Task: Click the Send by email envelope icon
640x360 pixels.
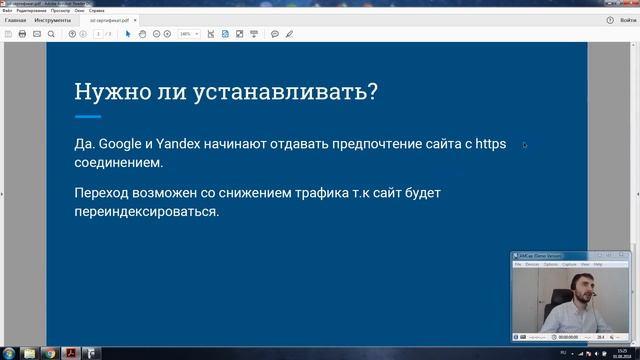Action: tap(37, 34)
